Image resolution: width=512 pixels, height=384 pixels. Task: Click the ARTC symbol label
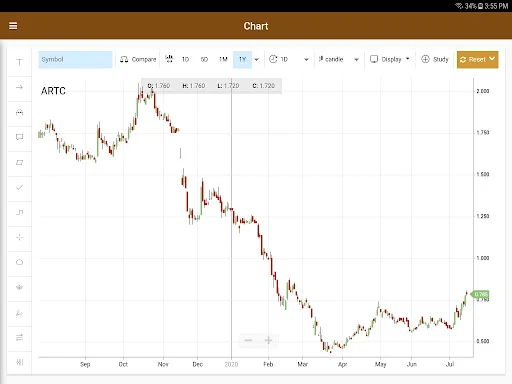click(x=53, y=91)
